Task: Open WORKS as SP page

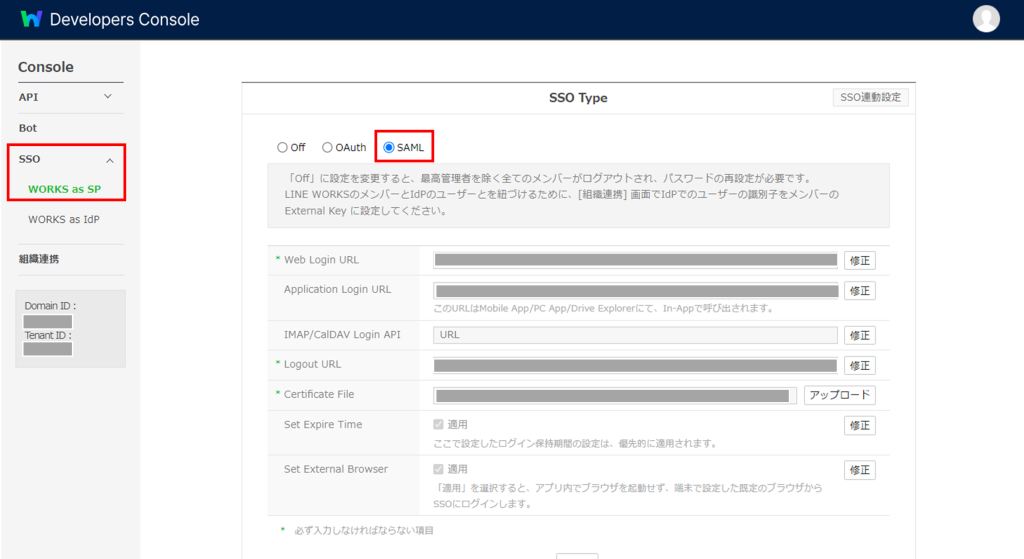Action: [x=64, y=189]
